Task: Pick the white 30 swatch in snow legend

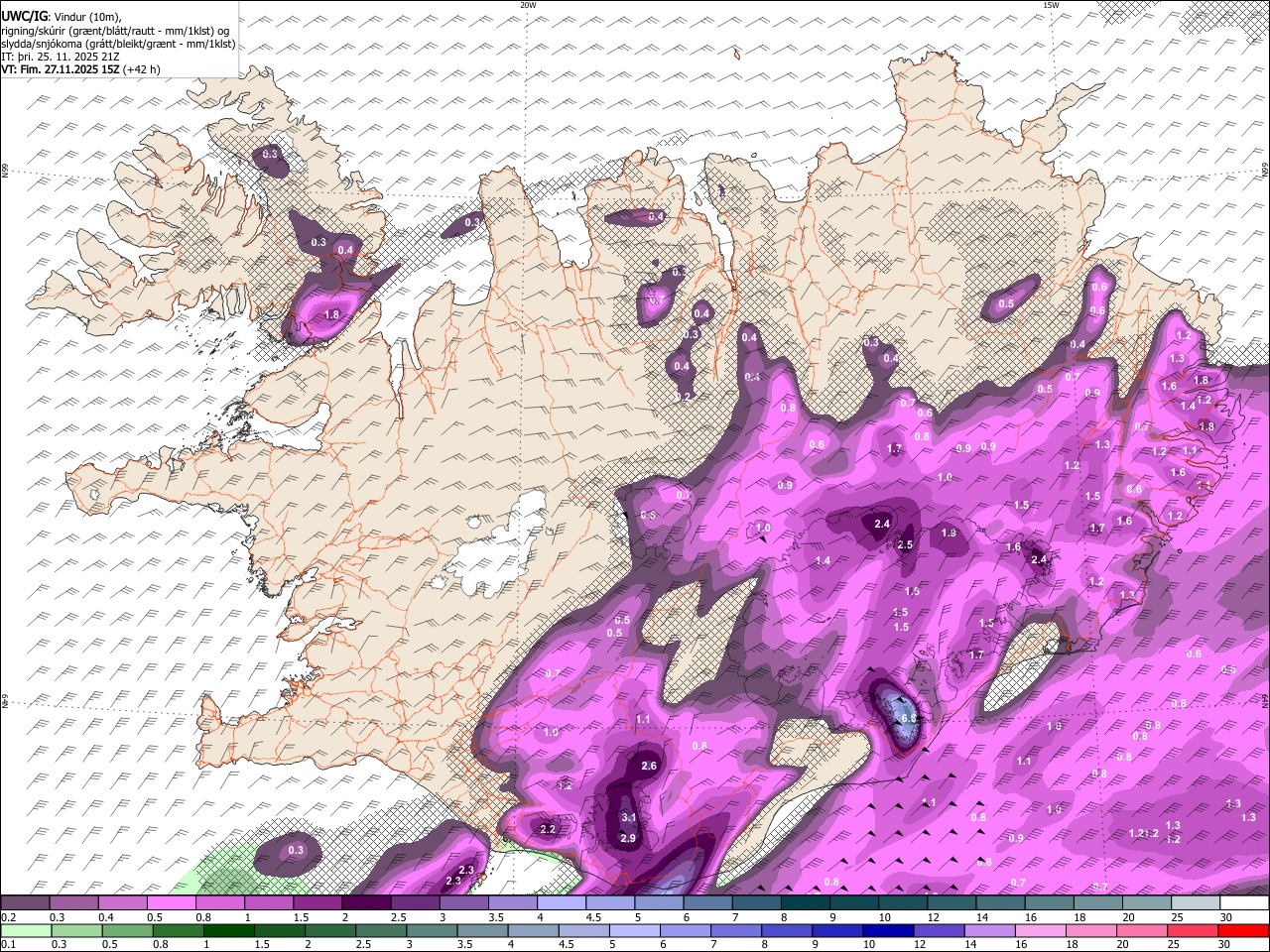Action: pos(1243,903)
